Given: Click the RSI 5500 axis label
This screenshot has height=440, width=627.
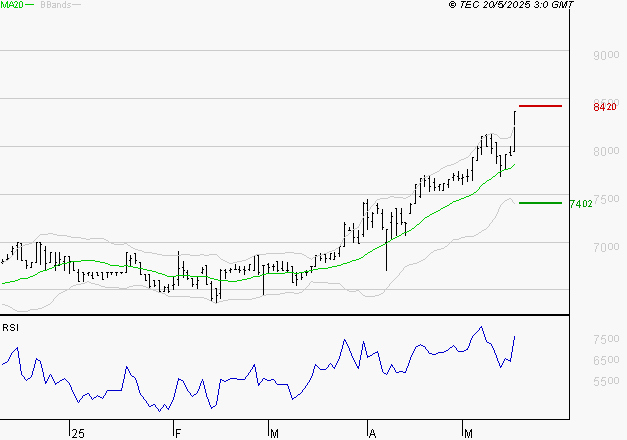Looking at the screenshot, I should 606,381.
